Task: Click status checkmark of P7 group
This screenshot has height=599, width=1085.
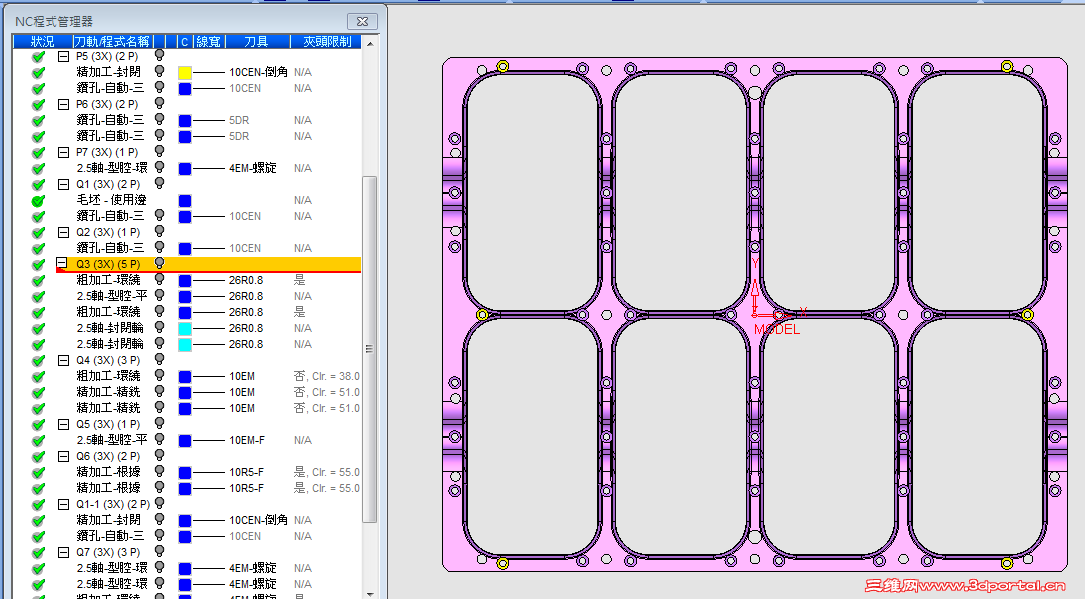Action: click(x=39, y=153)
